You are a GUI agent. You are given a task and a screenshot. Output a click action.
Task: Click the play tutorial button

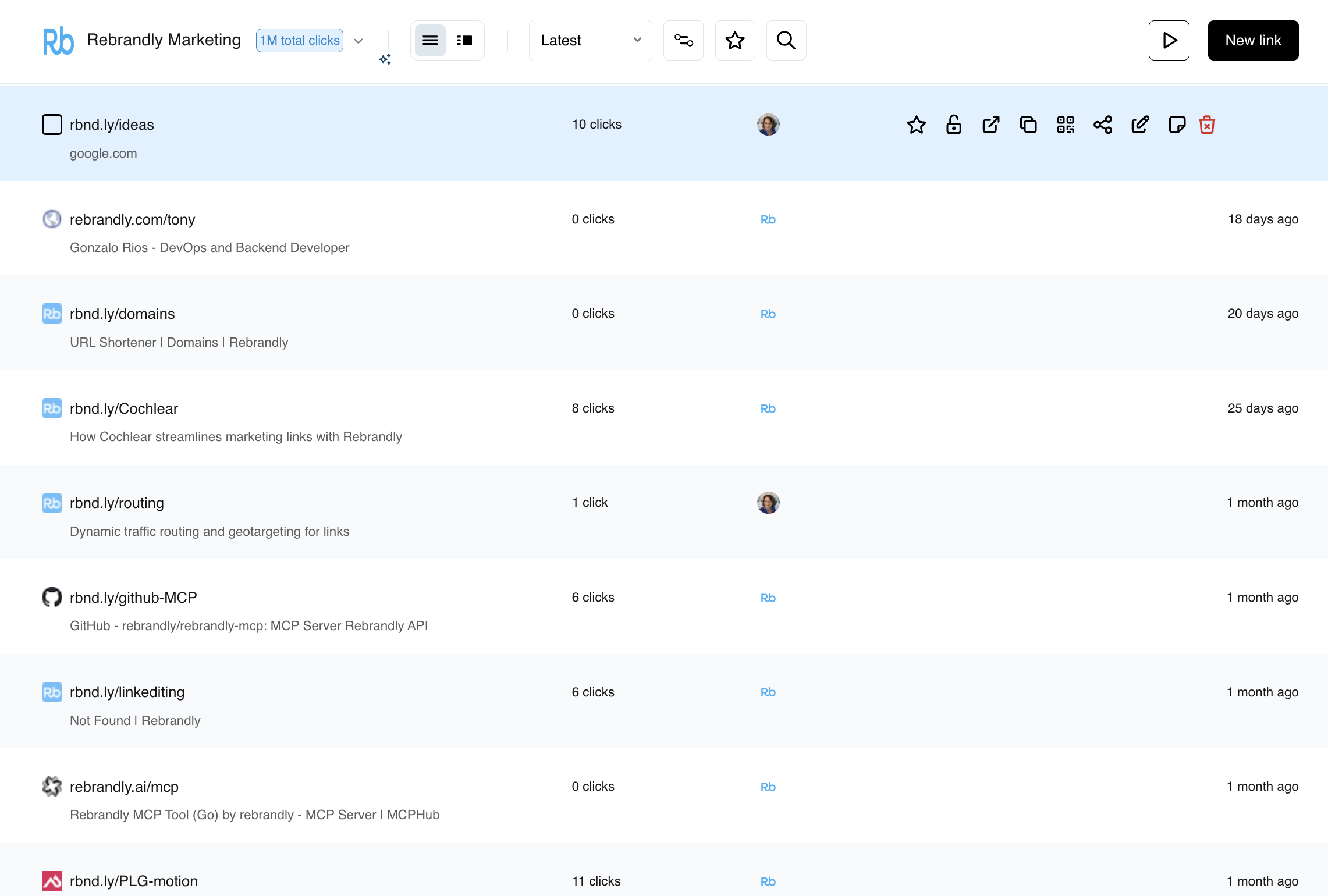point(1169,40)
